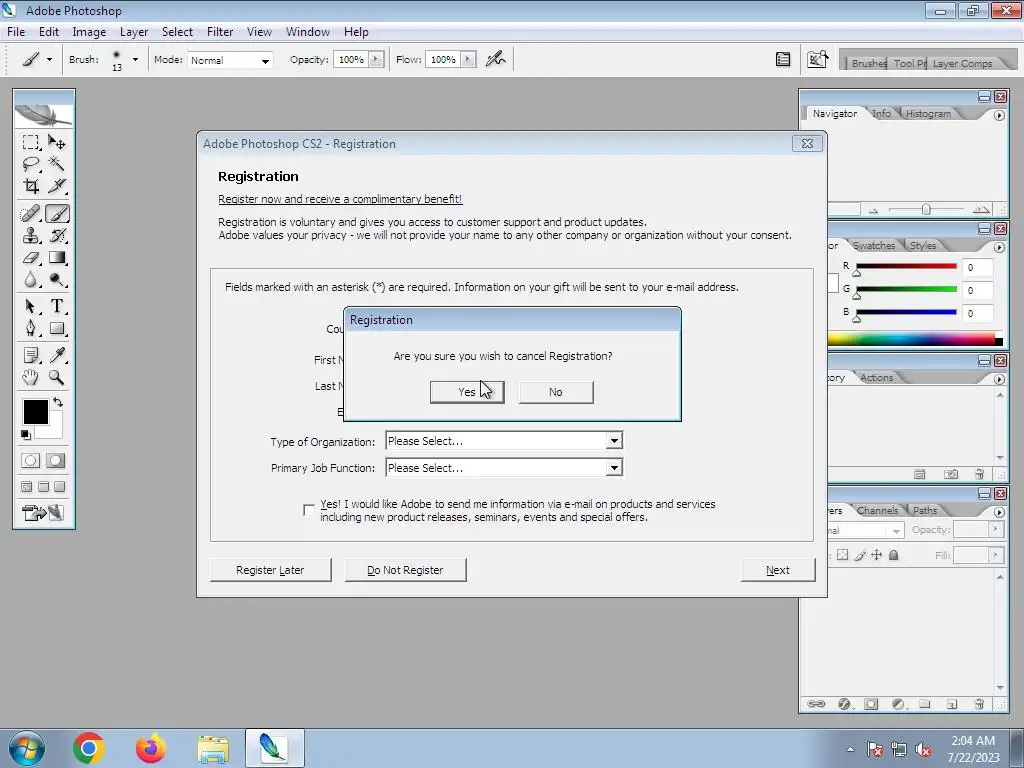Select the Slice tool
Screen dimensions: 1024x768
57,186
